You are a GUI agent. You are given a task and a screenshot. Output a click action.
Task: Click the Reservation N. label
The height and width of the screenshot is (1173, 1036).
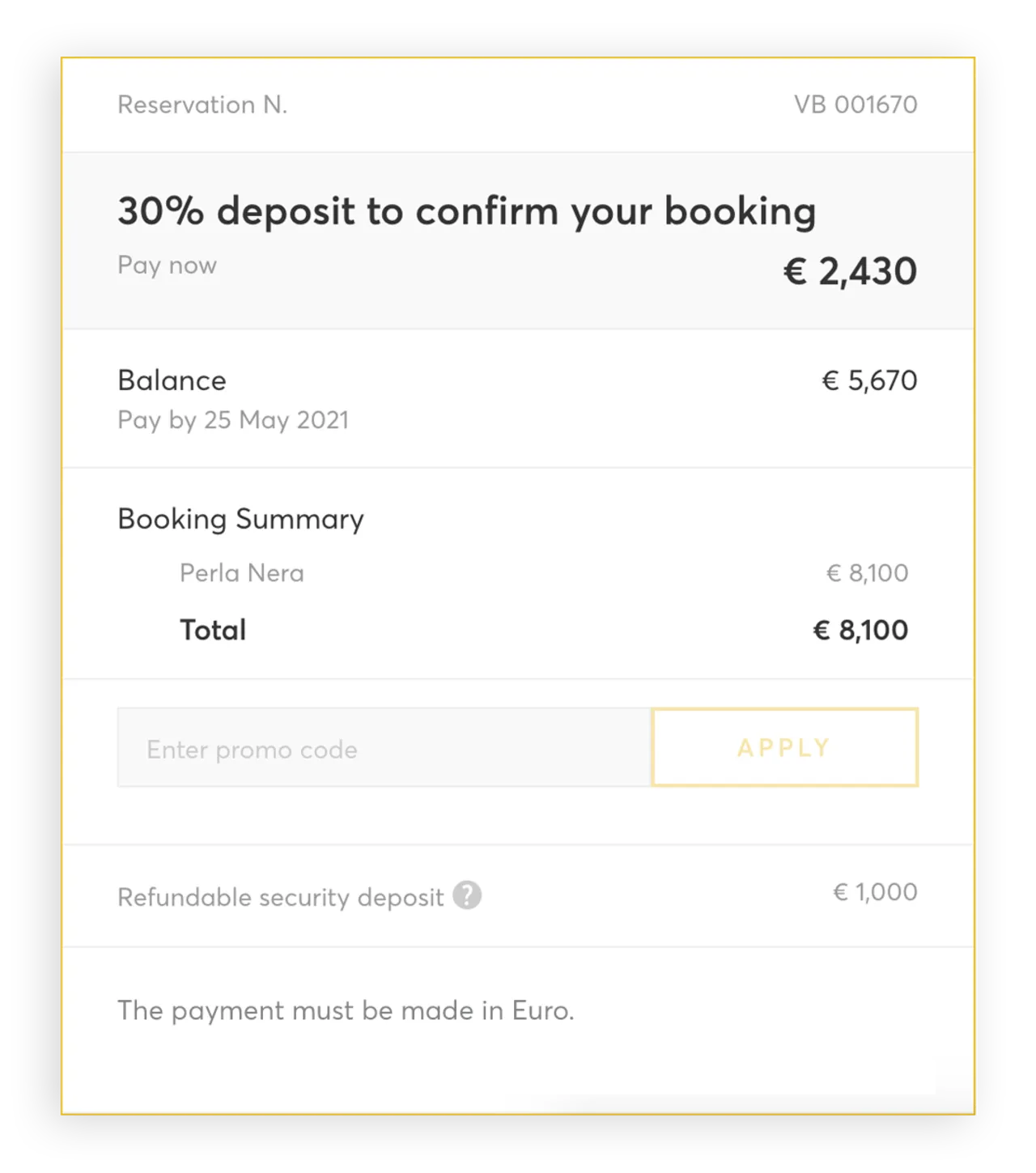click(202, 104)
